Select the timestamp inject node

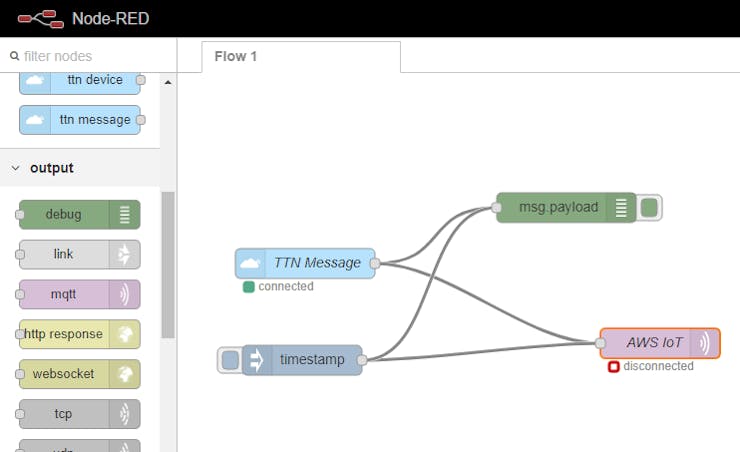[302, 360]
